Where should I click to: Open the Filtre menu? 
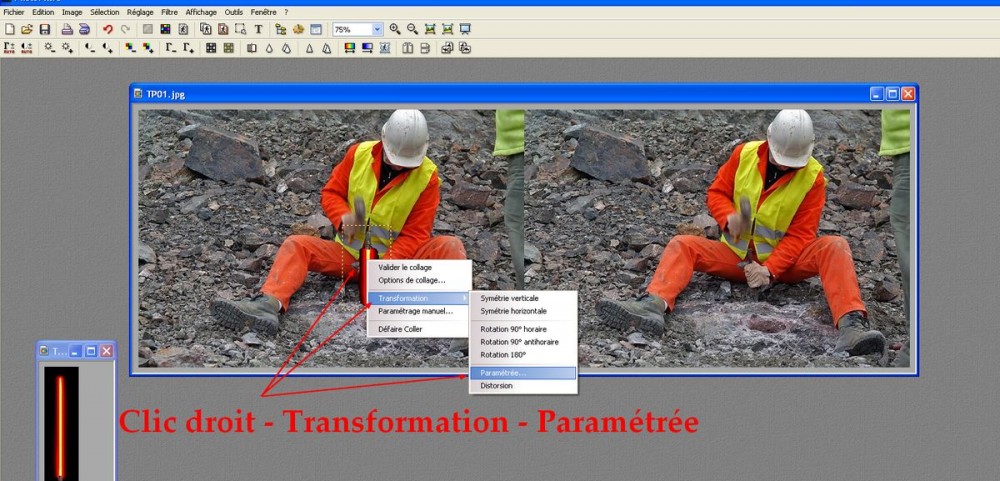169,12
